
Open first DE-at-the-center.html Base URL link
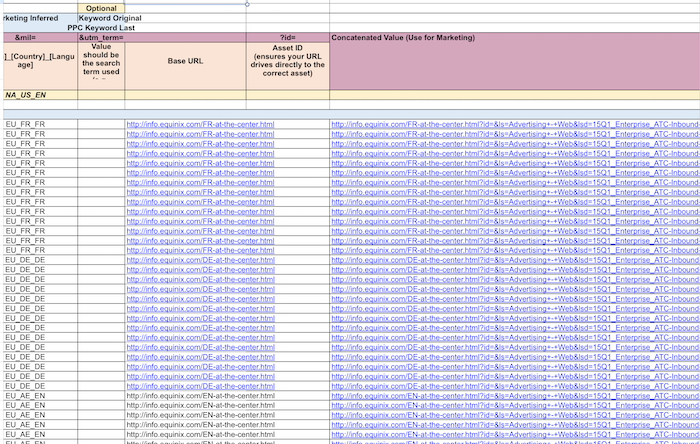pyautogui.click(x=200, y=260)
